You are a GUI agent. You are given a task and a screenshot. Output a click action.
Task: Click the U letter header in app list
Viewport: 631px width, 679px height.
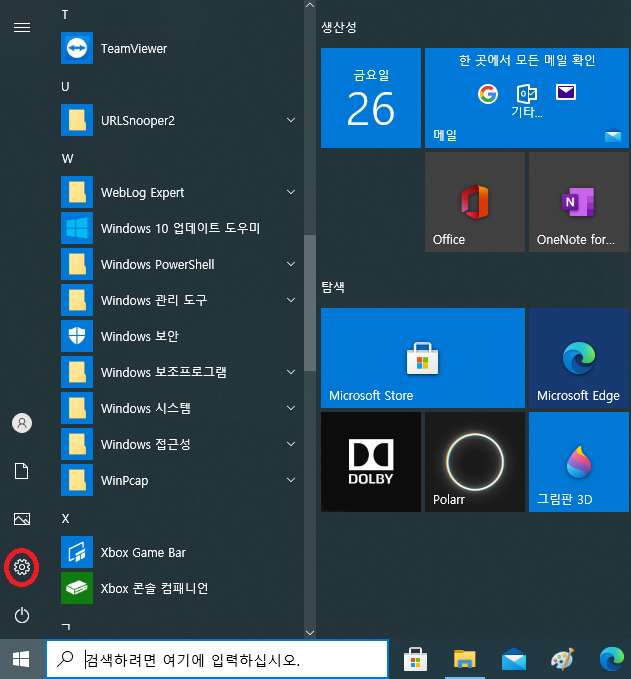(65, 87)
